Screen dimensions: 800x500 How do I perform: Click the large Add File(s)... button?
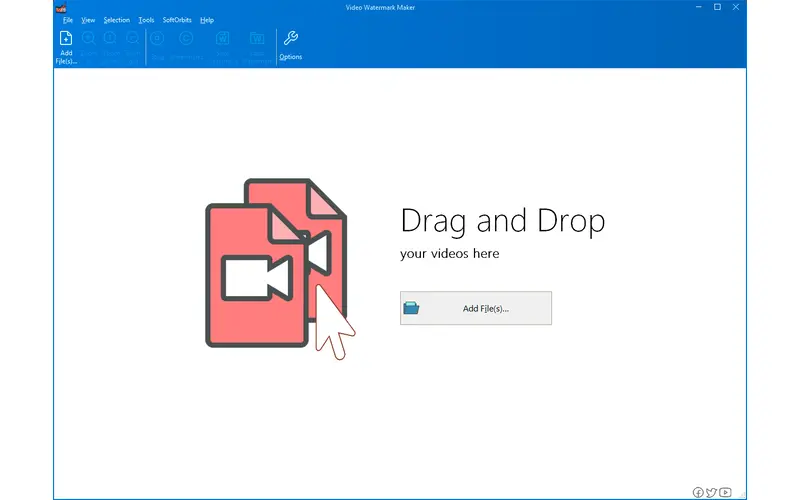[x=476, y=308]
